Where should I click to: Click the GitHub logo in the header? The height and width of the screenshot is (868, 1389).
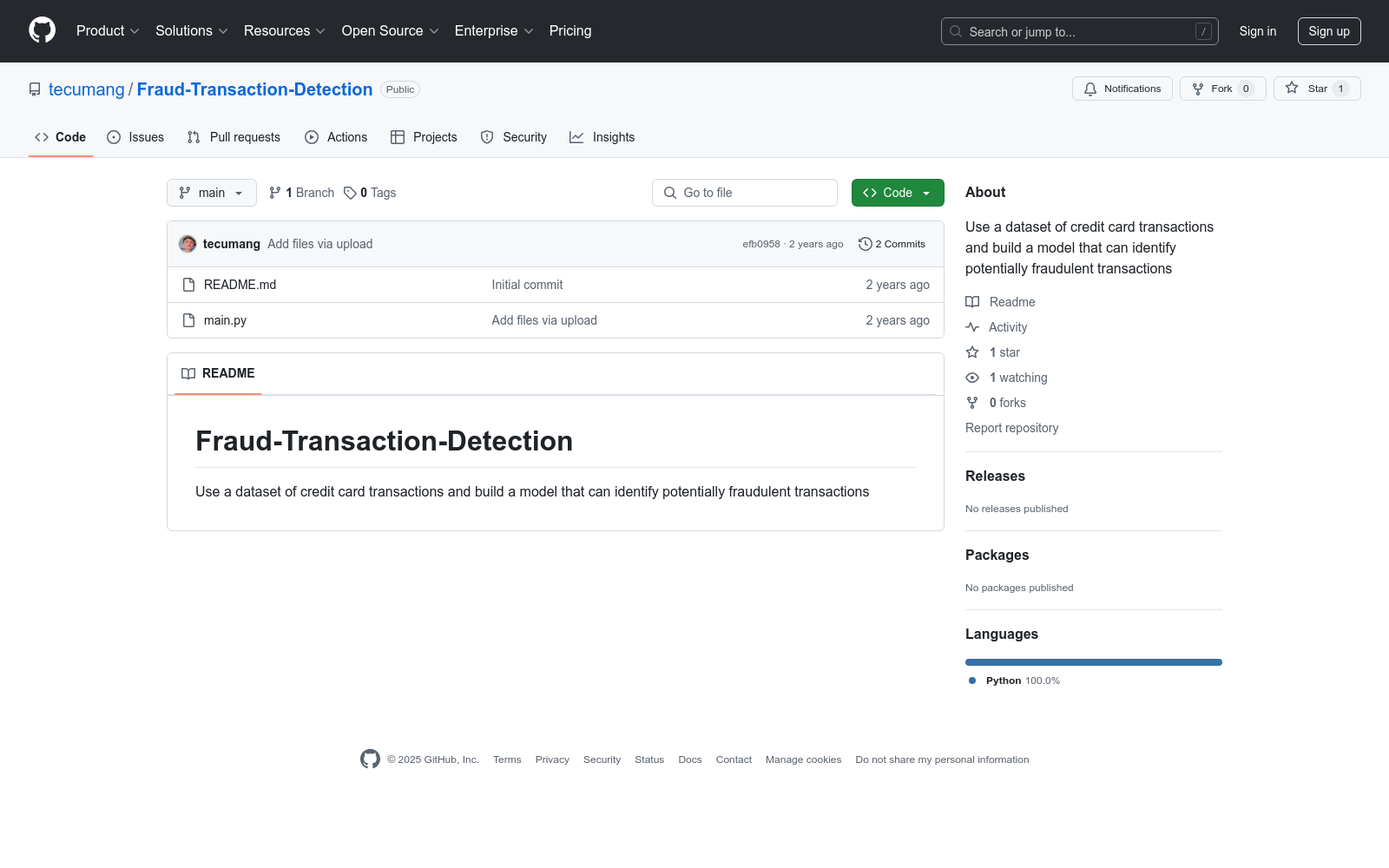(42, 30)
